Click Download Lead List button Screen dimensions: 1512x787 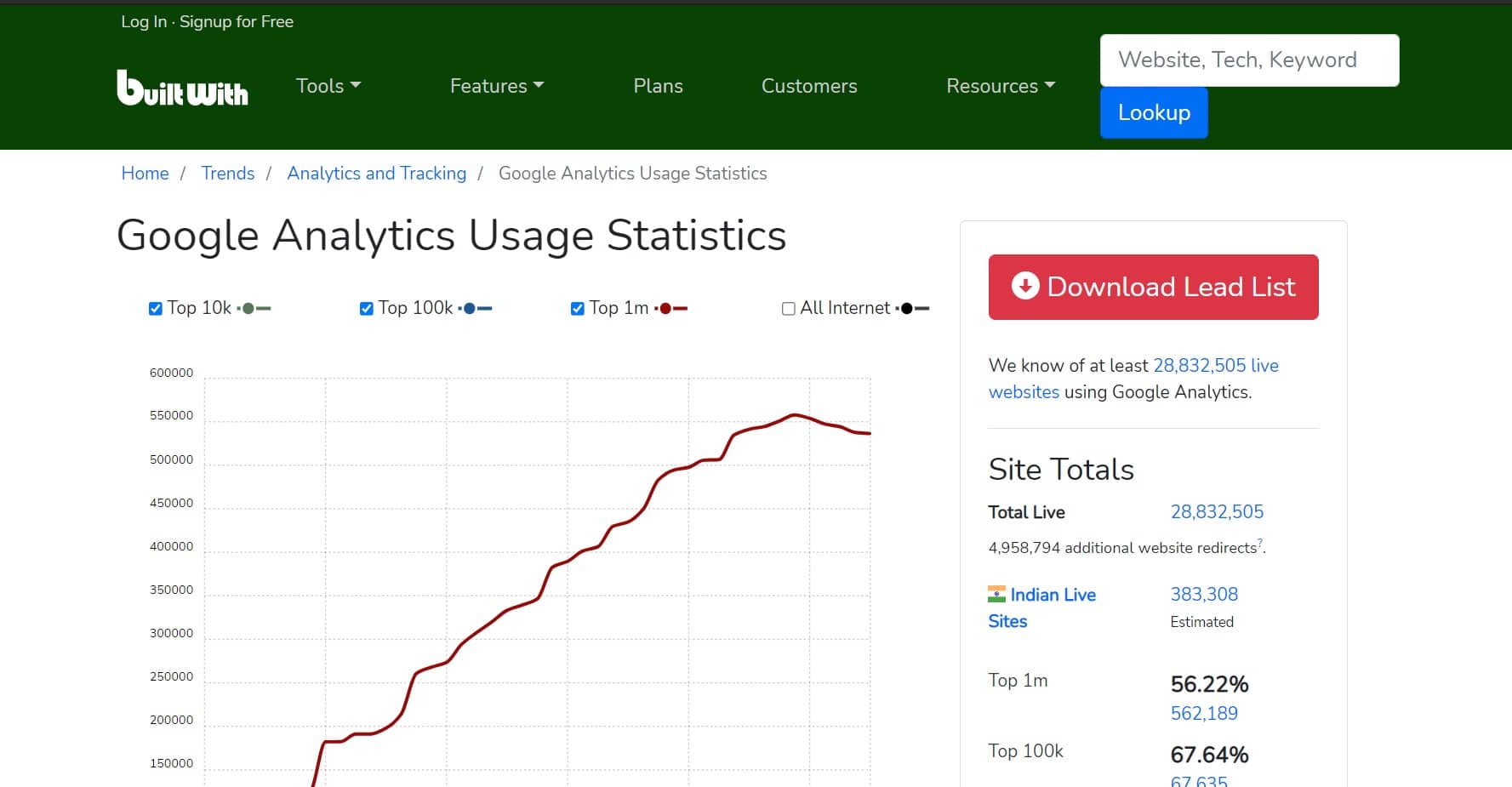pyautogui.click(x=1153, y=287)
